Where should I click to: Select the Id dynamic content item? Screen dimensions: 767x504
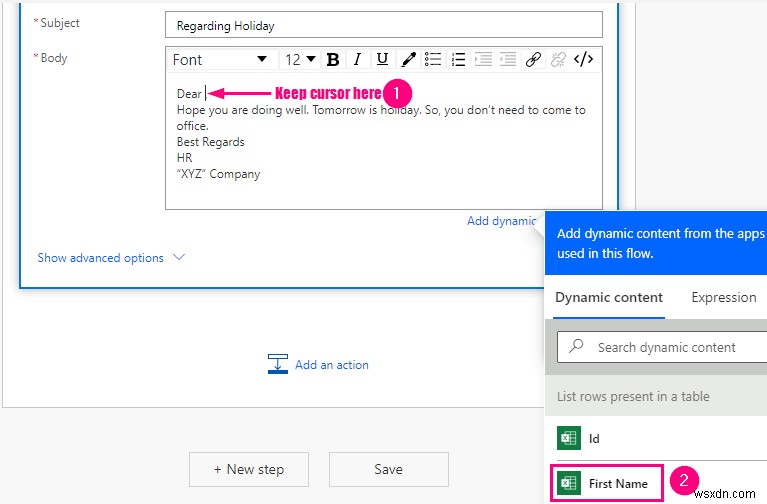657,438
